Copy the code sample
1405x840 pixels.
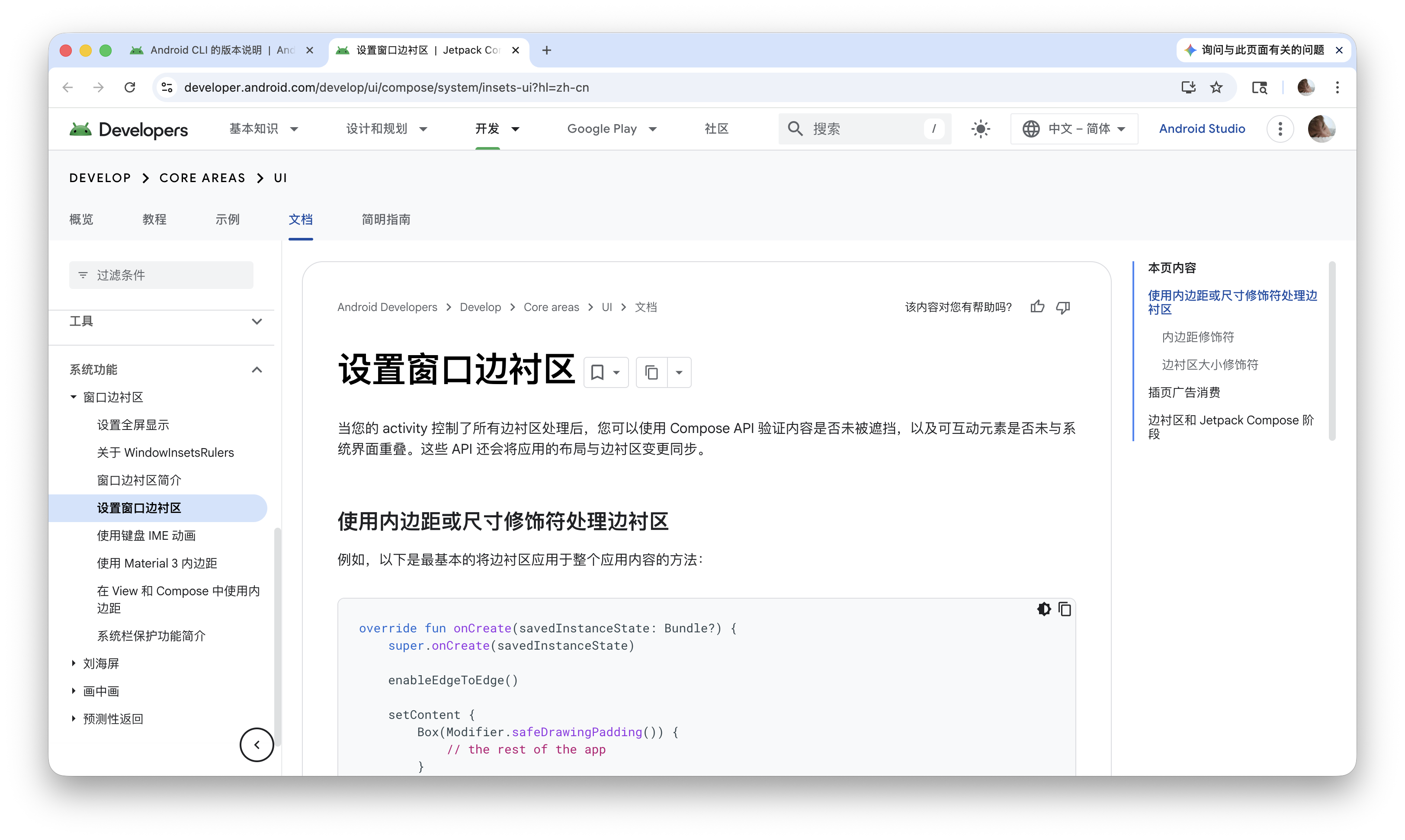[1065, 609]
